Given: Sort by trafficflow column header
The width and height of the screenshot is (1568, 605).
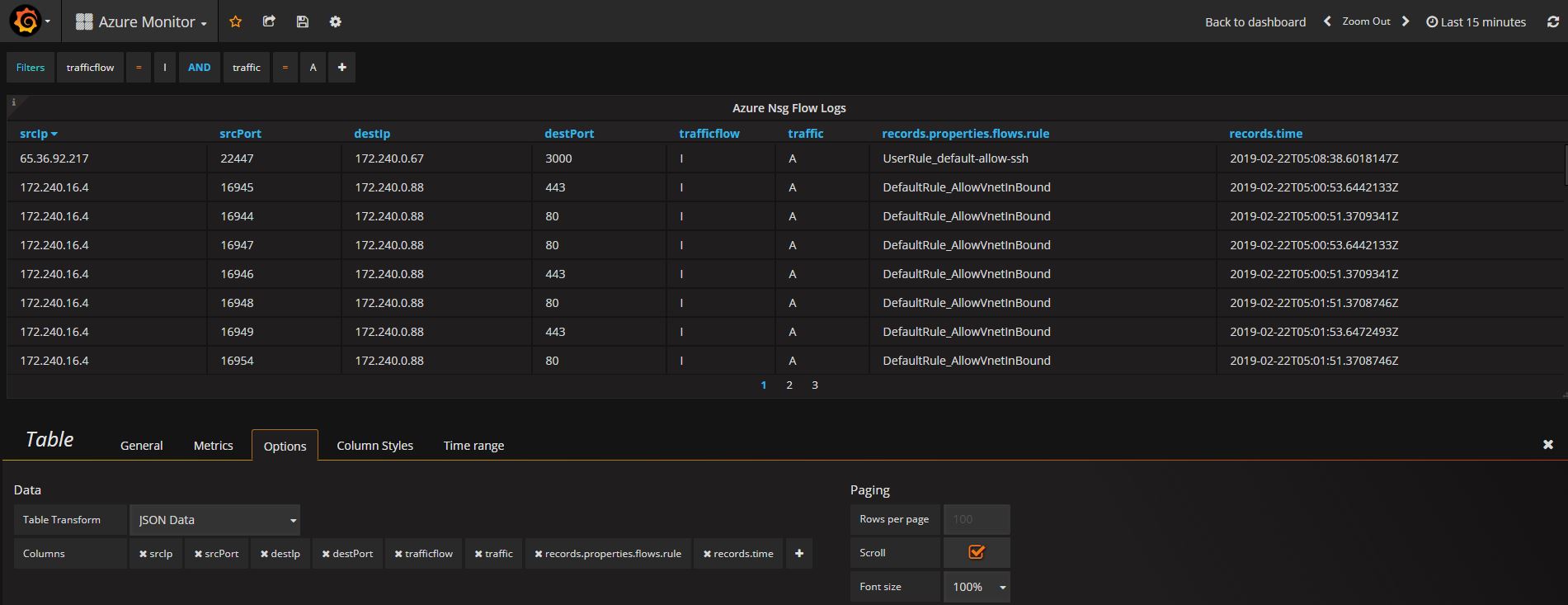Looking at the screenshot, I should (x=709, y=134).
